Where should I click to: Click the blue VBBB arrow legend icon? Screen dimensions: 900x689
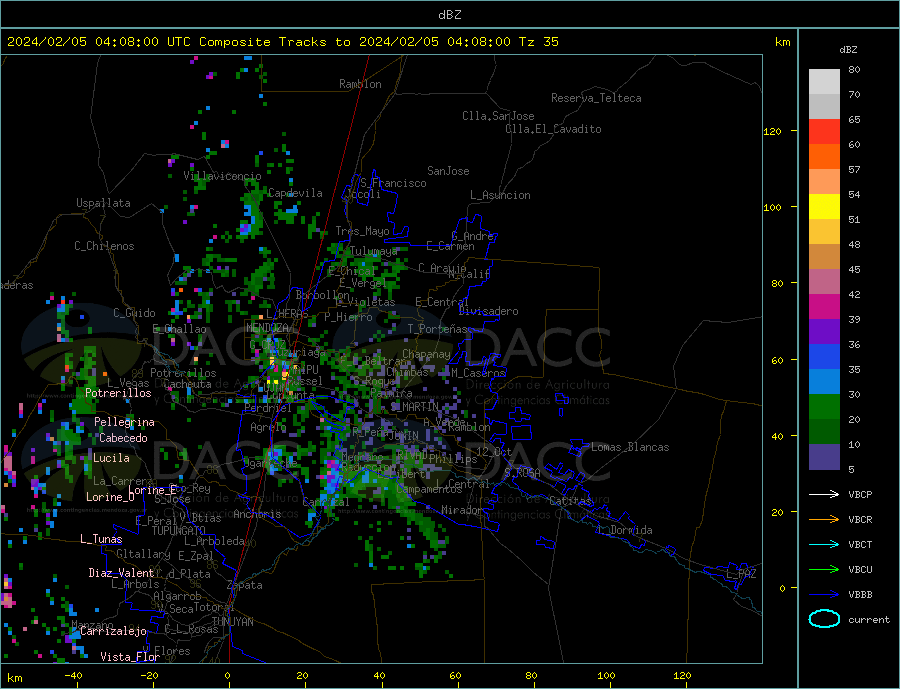824,595
